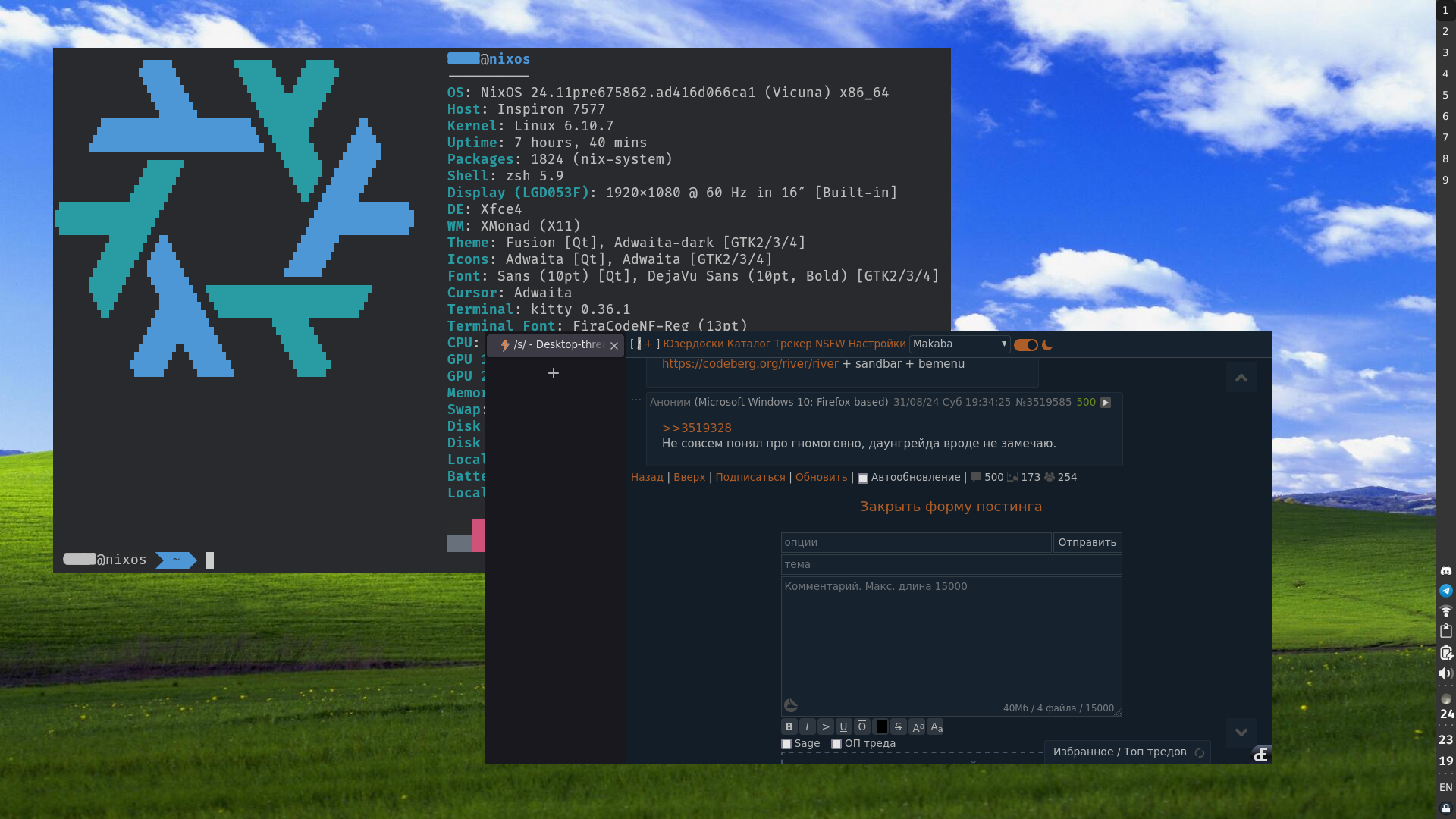Focus the тема subject field

[951, 564]
